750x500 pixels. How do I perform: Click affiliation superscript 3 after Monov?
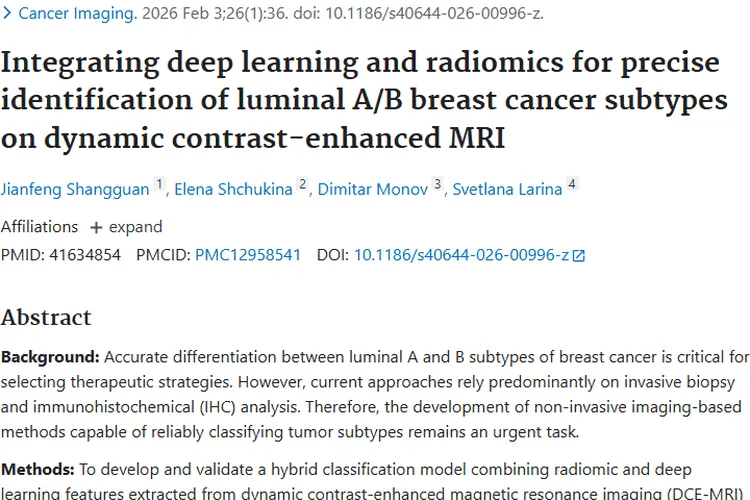(x=437, y=185)
